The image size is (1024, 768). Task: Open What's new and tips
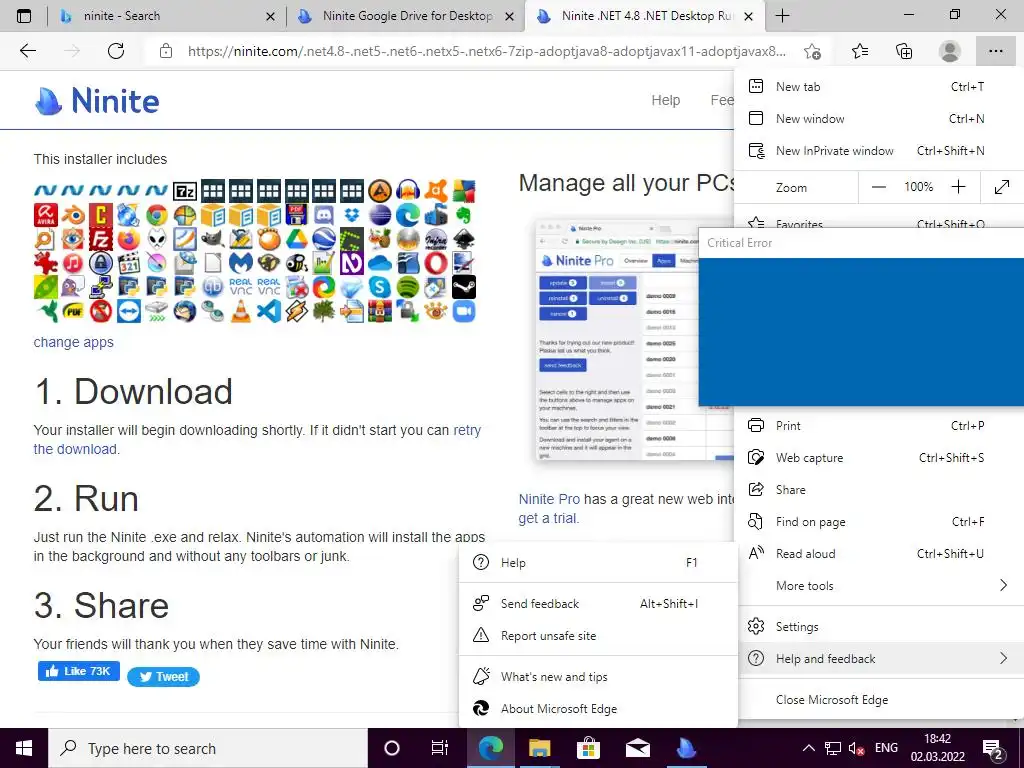598,677
